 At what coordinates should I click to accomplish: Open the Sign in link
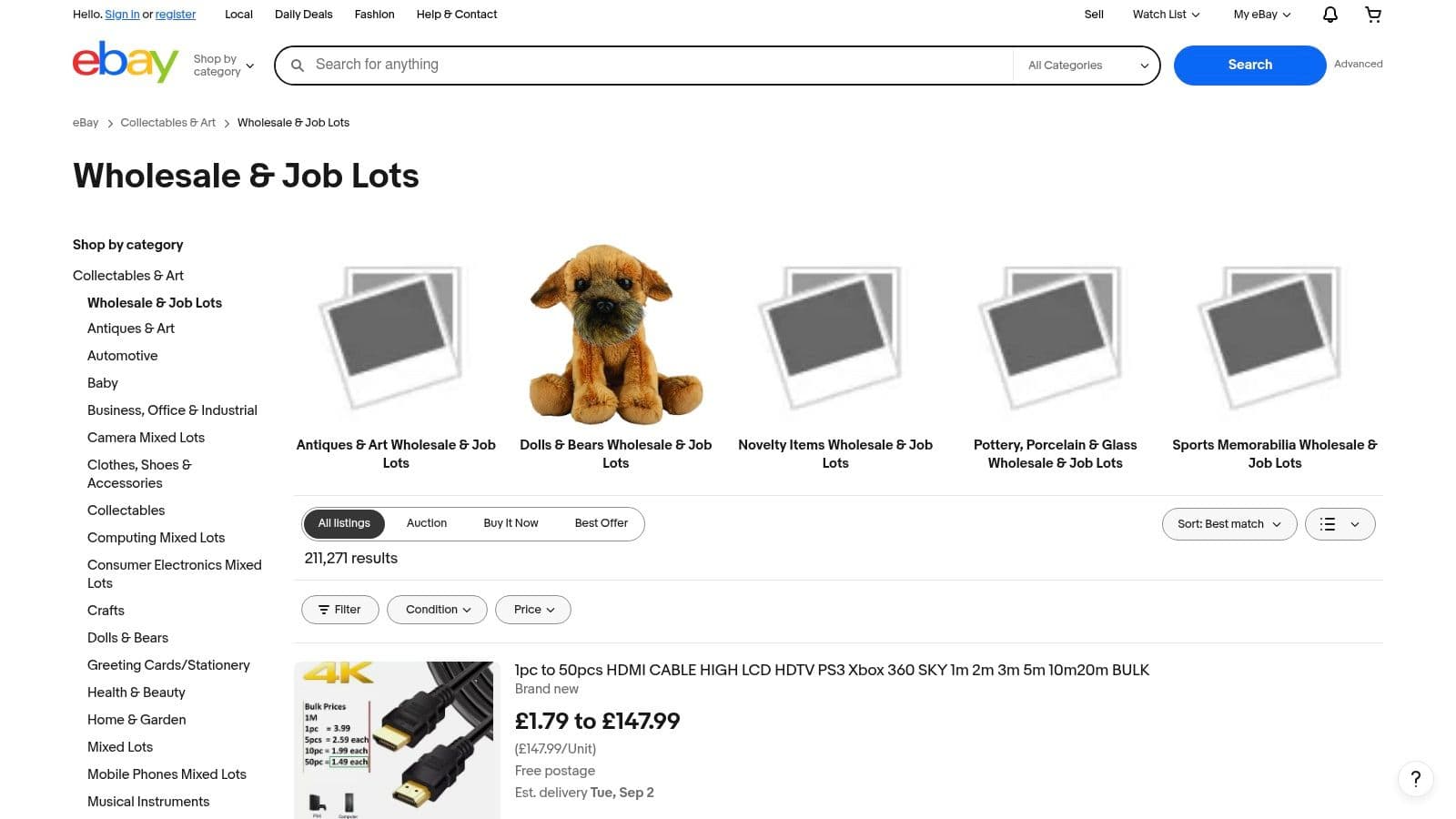(122, 15)
